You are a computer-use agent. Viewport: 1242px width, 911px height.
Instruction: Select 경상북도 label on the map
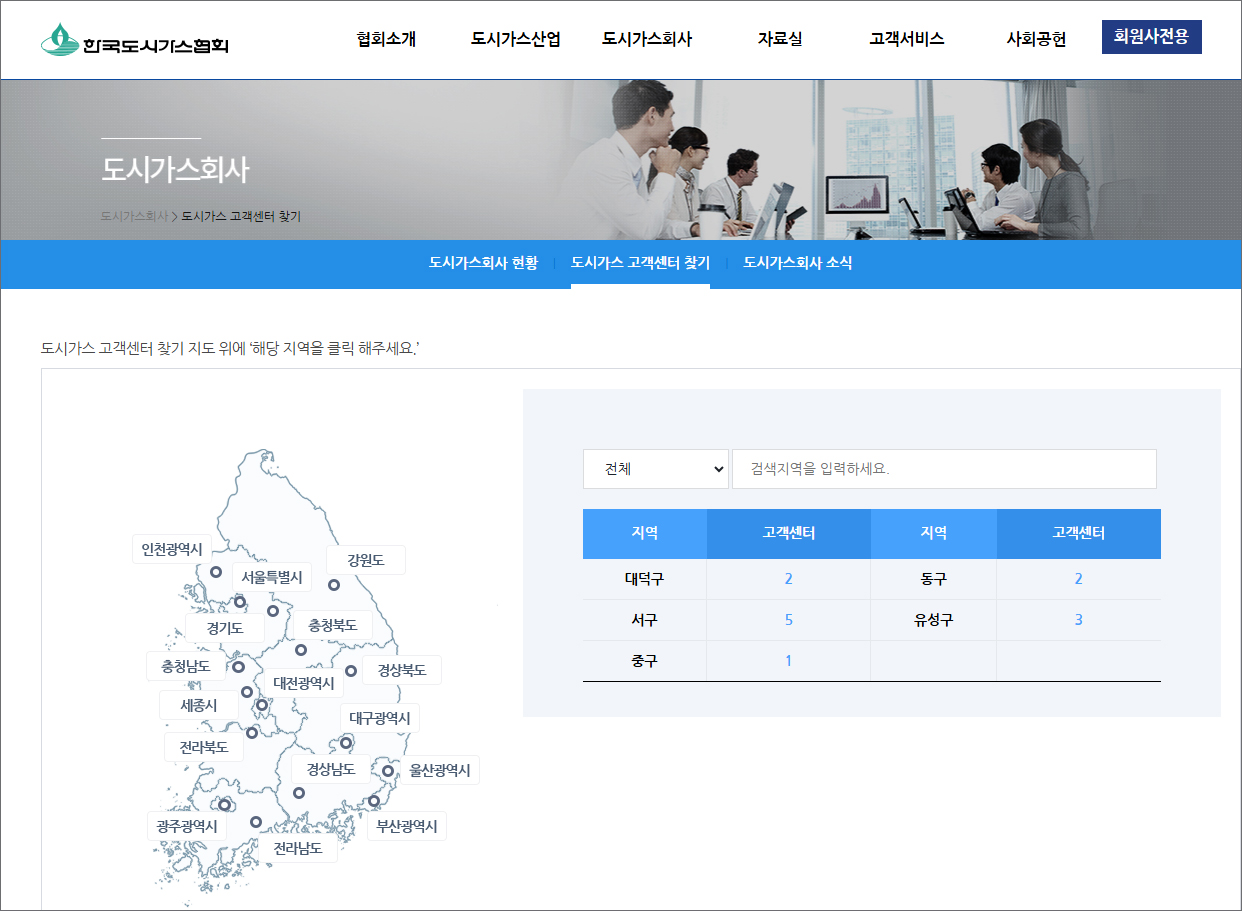(x=402, y=670)
